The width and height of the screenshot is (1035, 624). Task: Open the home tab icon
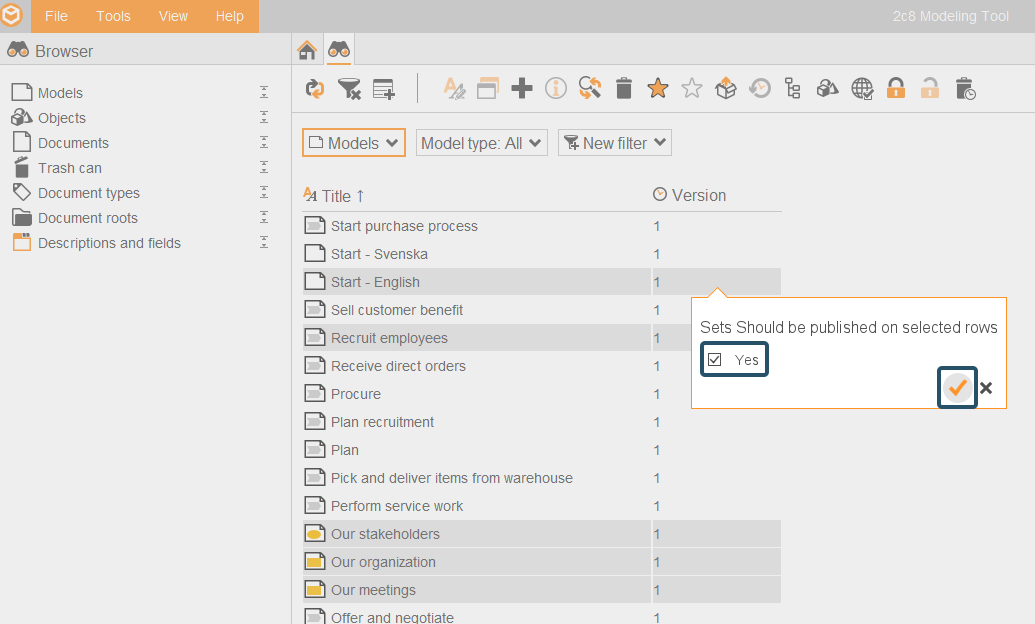point(306,50)
